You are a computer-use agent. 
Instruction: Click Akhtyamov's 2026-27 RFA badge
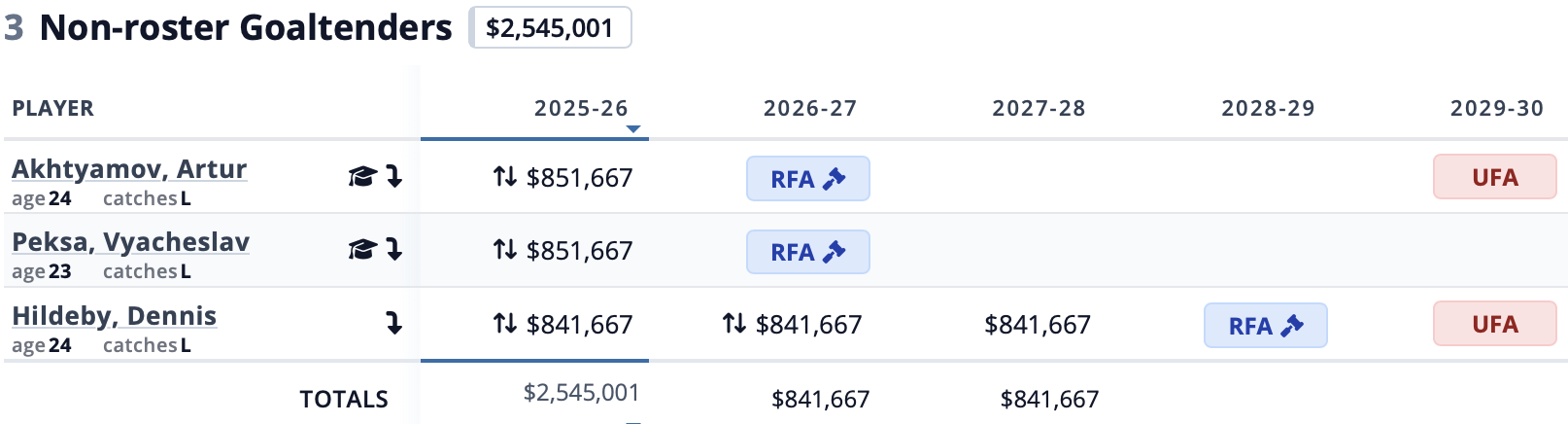(807, 179)
